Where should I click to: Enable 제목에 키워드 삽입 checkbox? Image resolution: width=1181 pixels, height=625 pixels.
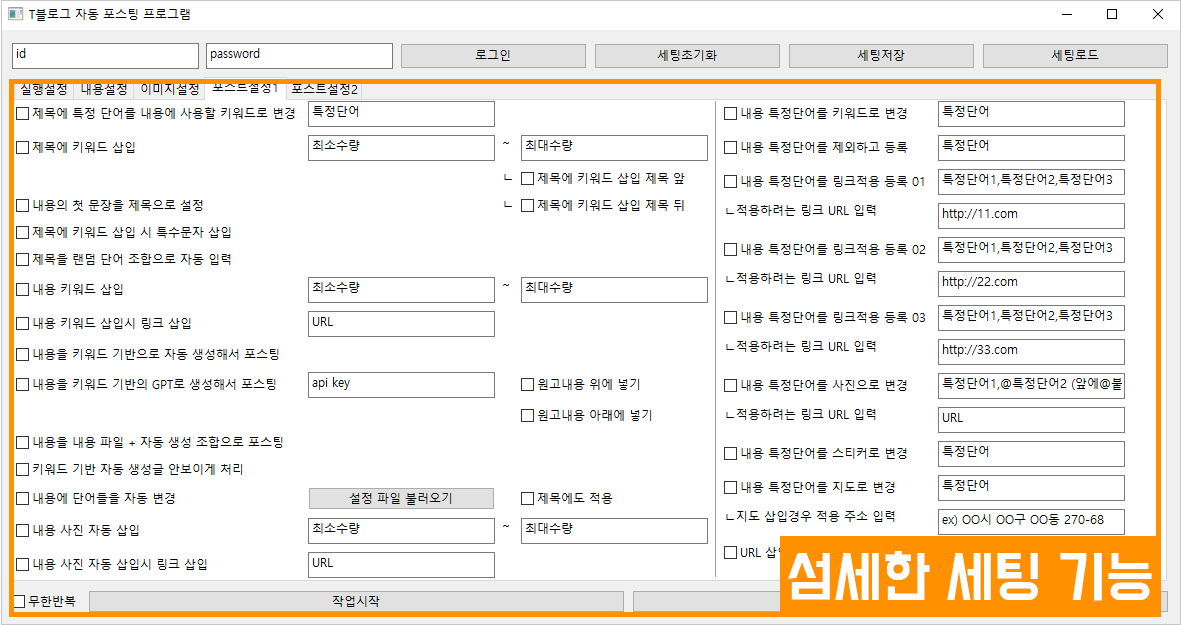coord(23,148)
